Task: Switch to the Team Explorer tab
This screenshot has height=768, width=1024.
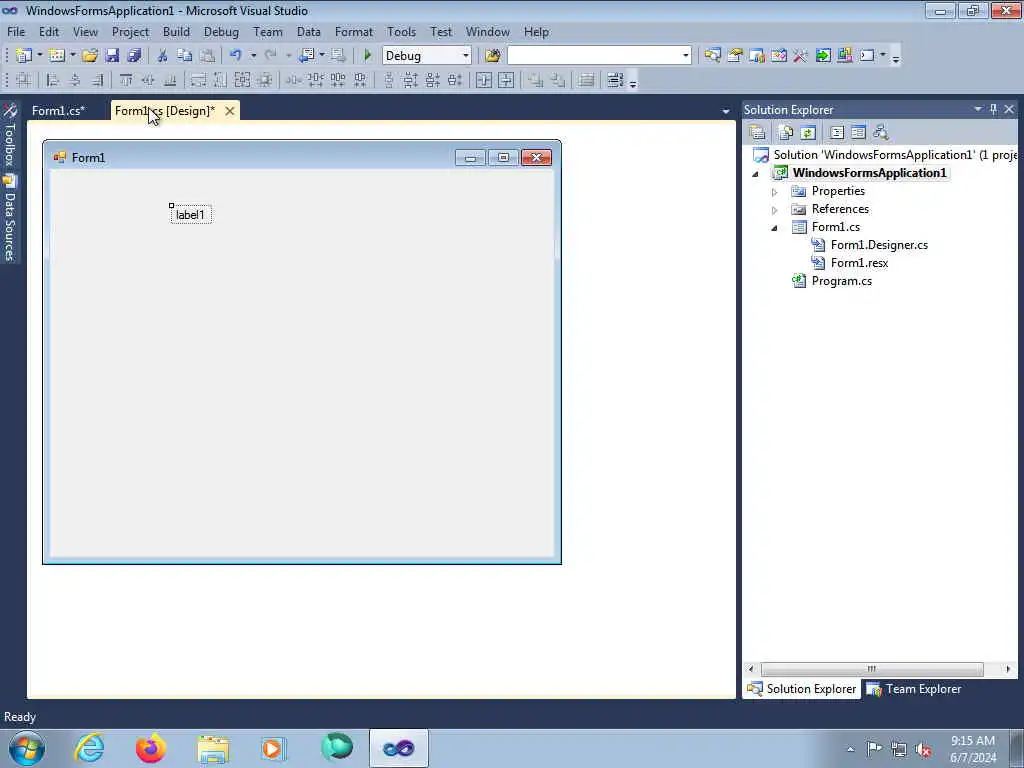Action: [x=914, y=689]
